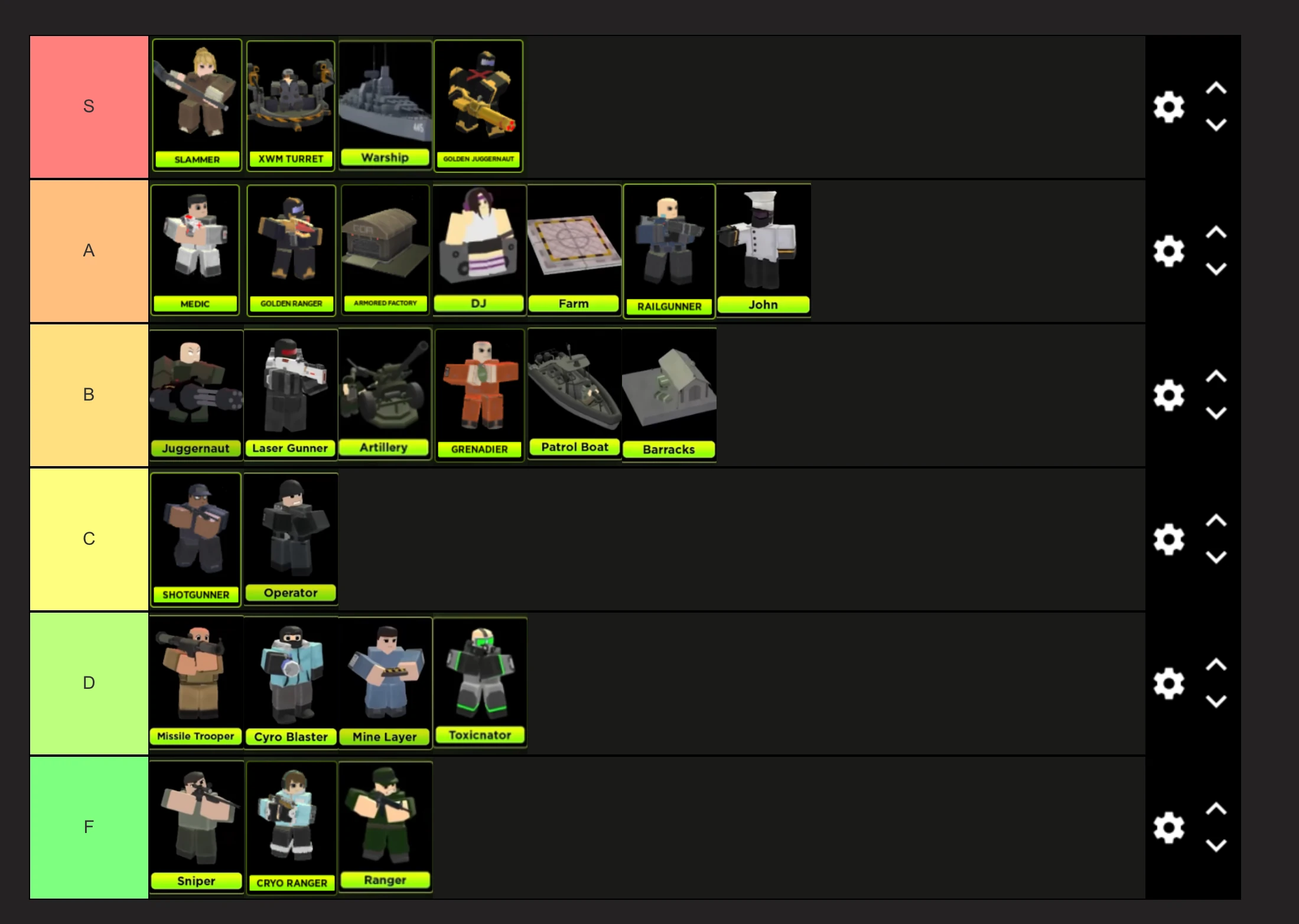Click the red S tier label
Image resolution: width=1299 pixels, height=924 pixels.
[x=89, y=107]
